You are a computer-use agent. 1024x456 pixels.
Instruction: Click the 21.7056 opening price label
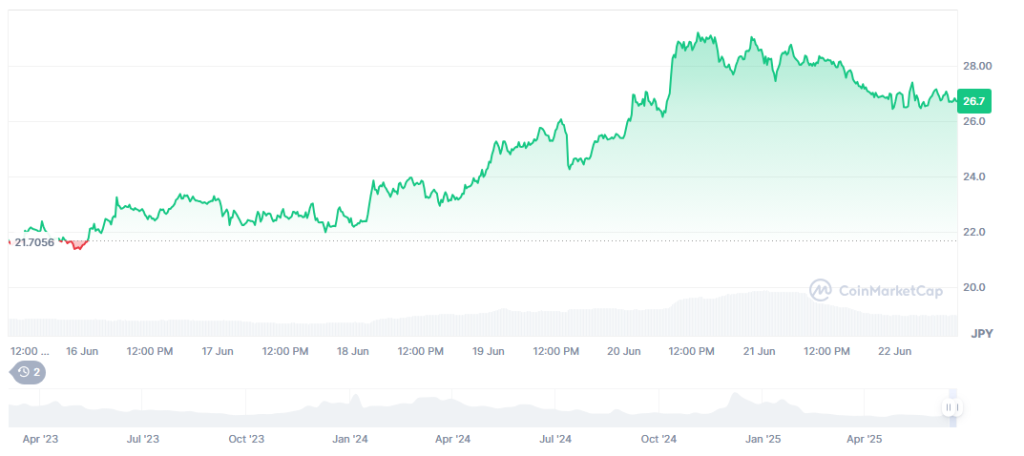(34, 241)
